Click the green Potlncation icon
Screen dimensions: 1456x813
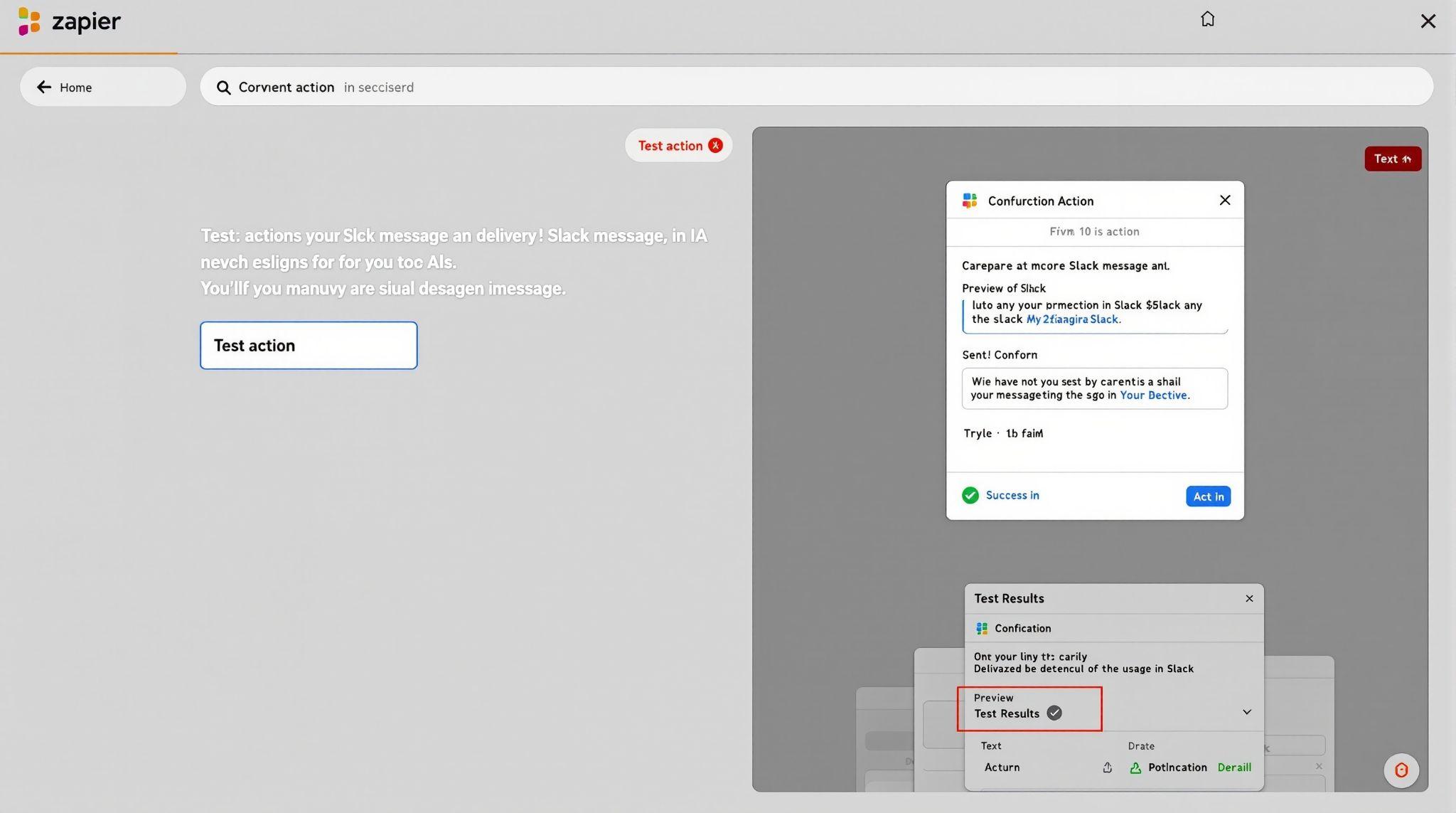coord(1135,767)
